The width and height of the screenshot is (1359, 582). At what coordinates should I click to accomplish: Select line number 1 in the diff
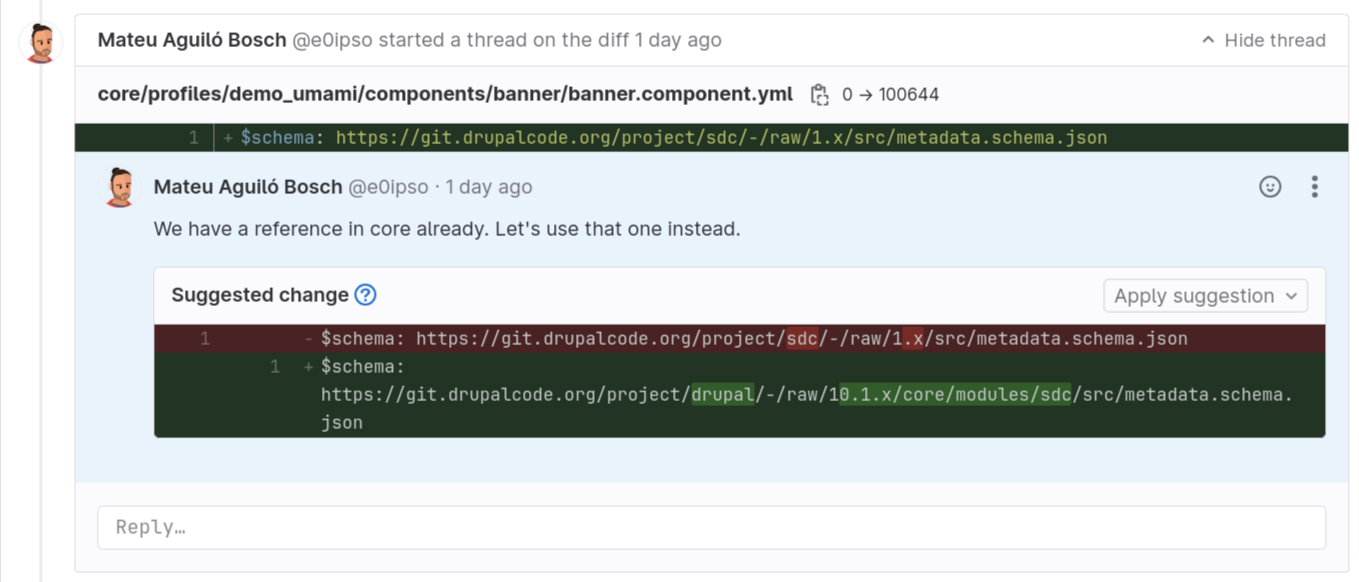(193, 137)
